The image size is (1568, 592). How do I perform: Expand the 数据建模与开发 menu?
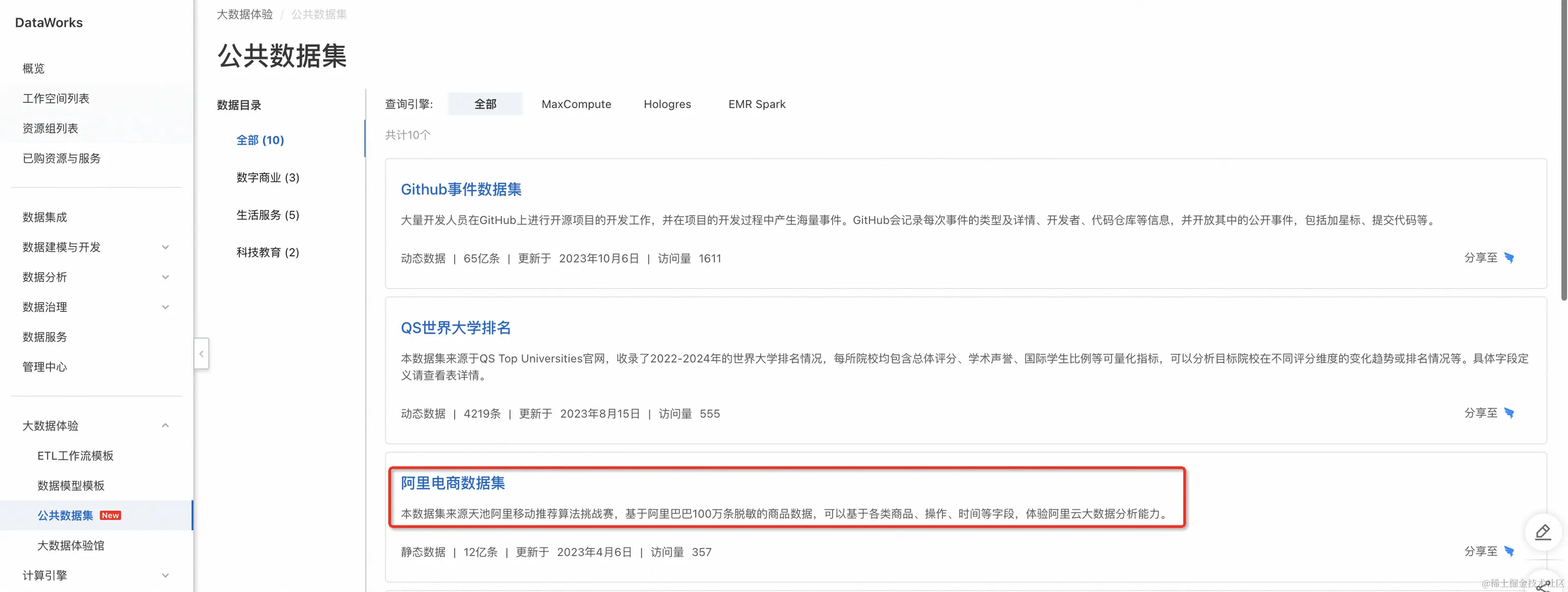[165, 247]
